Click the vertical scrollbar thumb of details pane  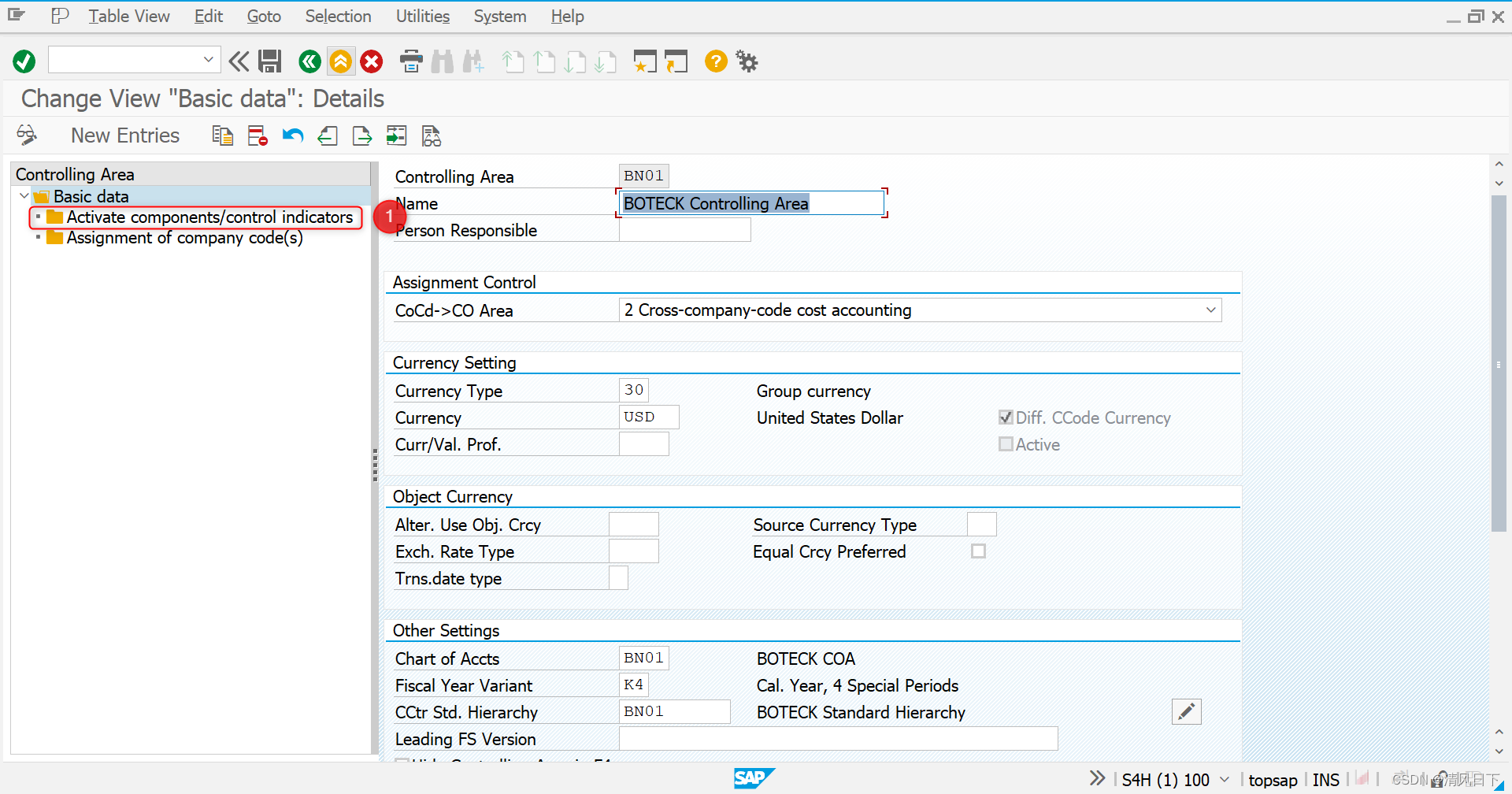click(x=1499, y=363)
